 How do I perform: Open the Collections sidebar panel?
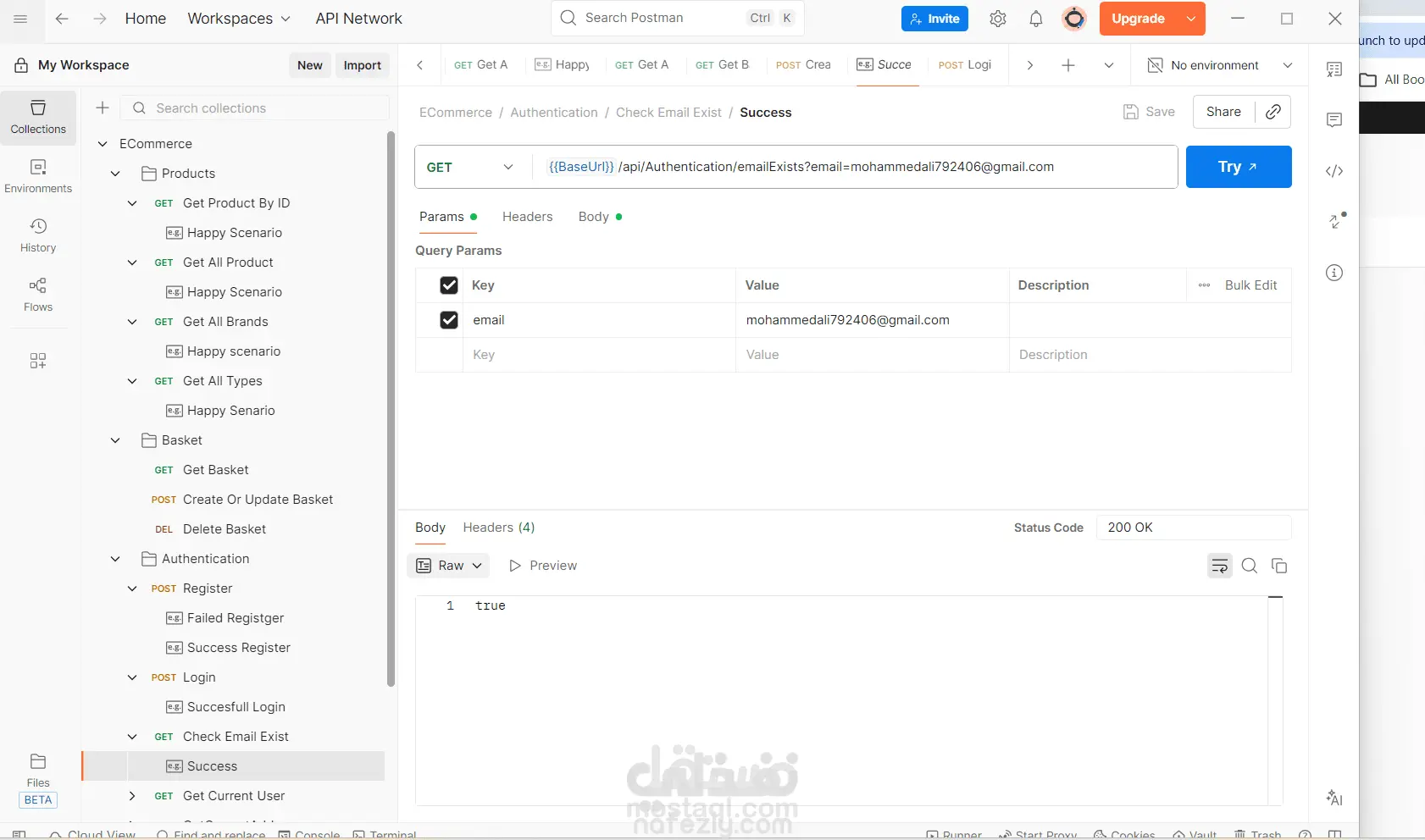38,117
